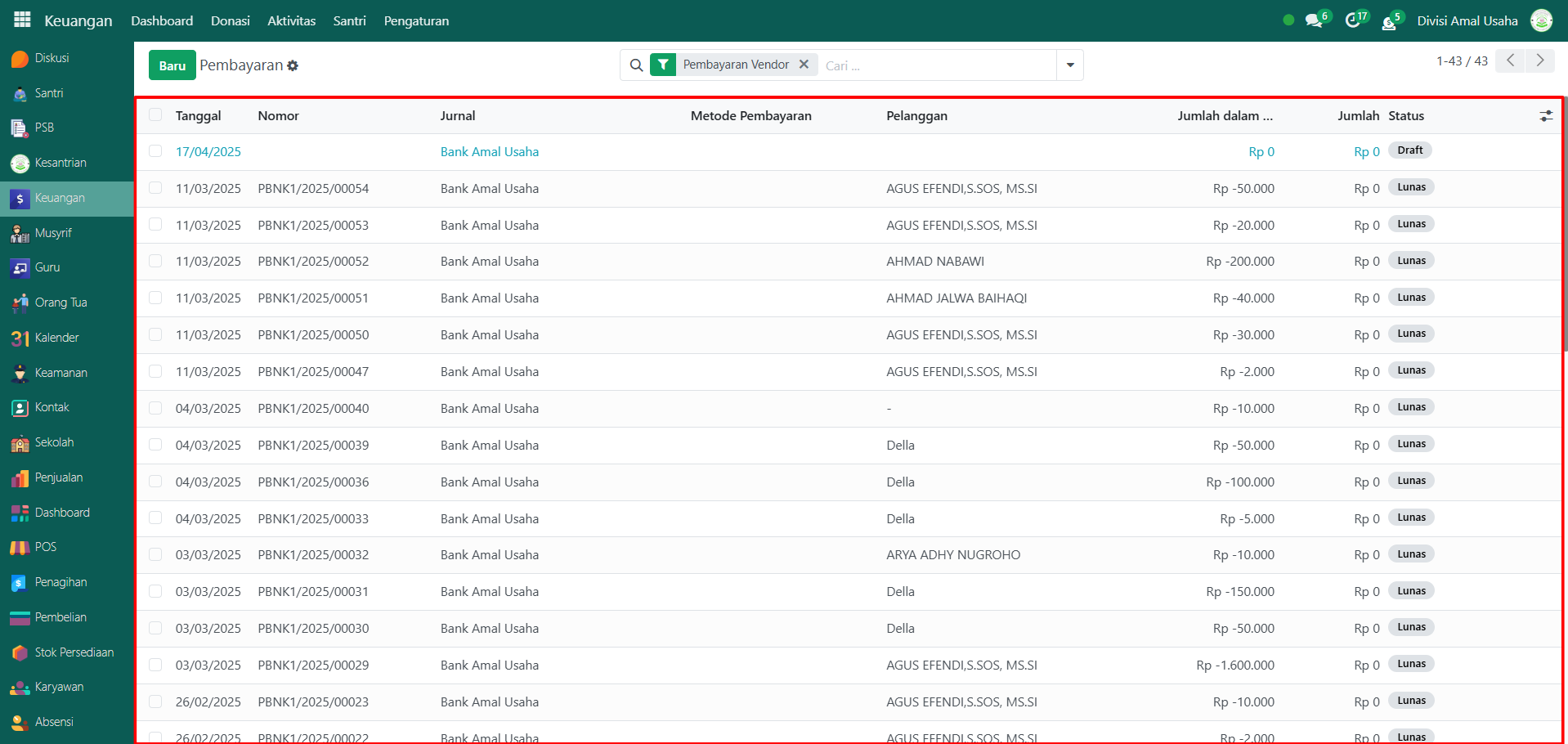Expand the search filter dropdown arrow
The image size is (1568, 744).
1069,65
